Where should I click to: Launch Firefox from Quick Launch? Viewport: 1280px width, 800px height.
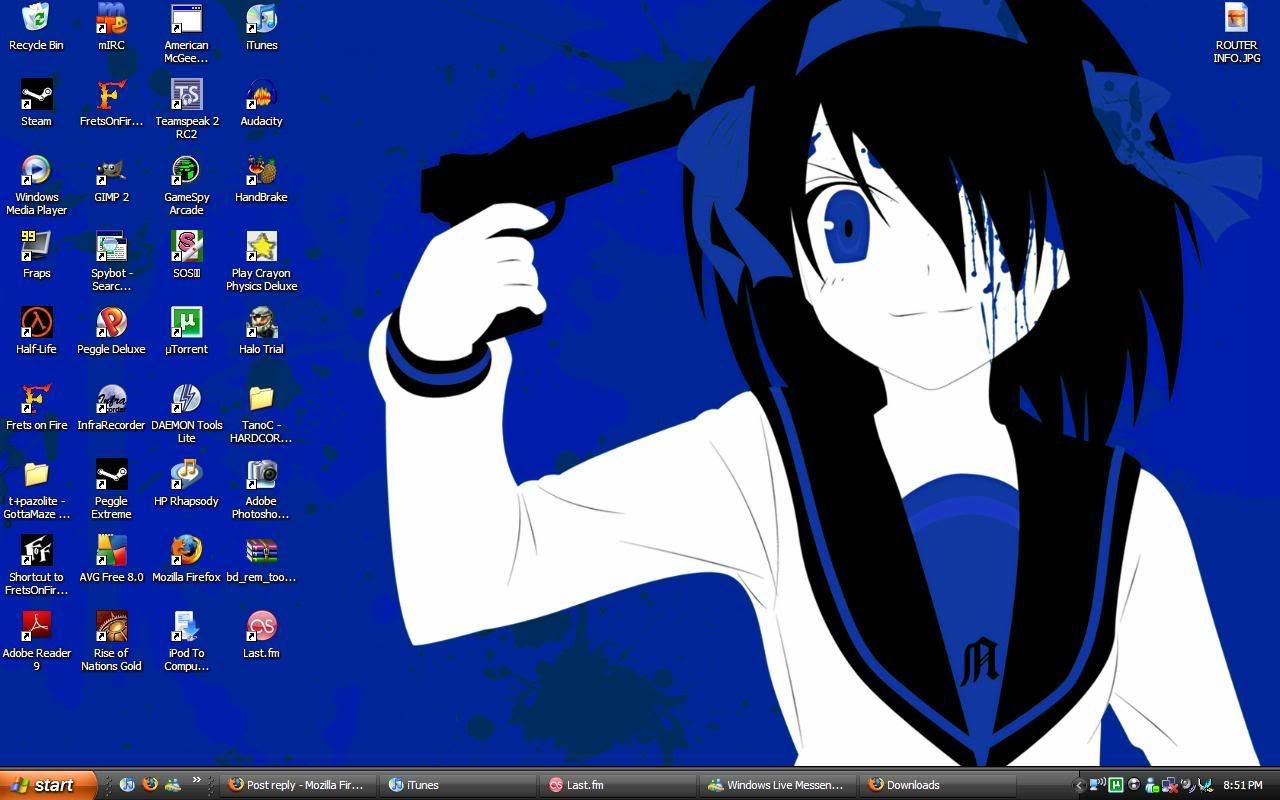coord(150,785)
